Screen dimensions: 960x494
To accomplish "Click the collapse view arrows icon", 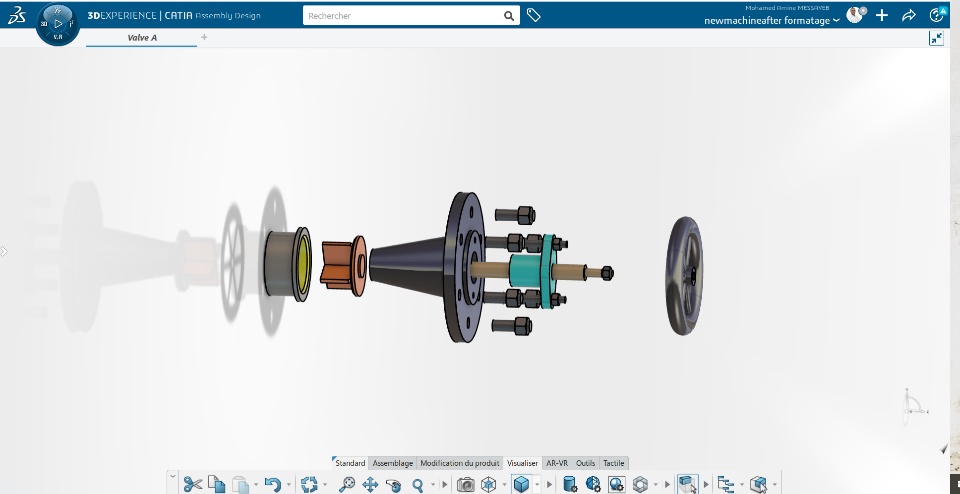I will click(936, 38).
